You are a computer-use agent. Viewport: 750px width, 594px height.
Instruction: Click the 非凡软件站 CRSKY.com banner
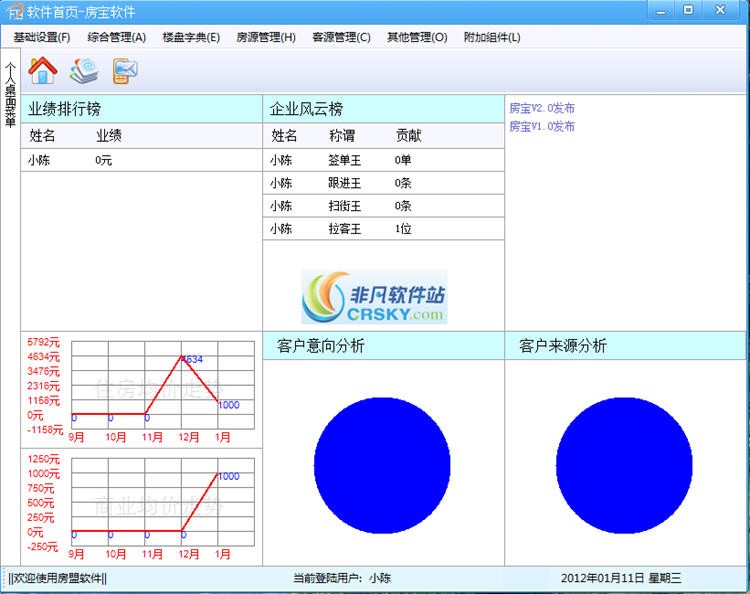(375, 297)
